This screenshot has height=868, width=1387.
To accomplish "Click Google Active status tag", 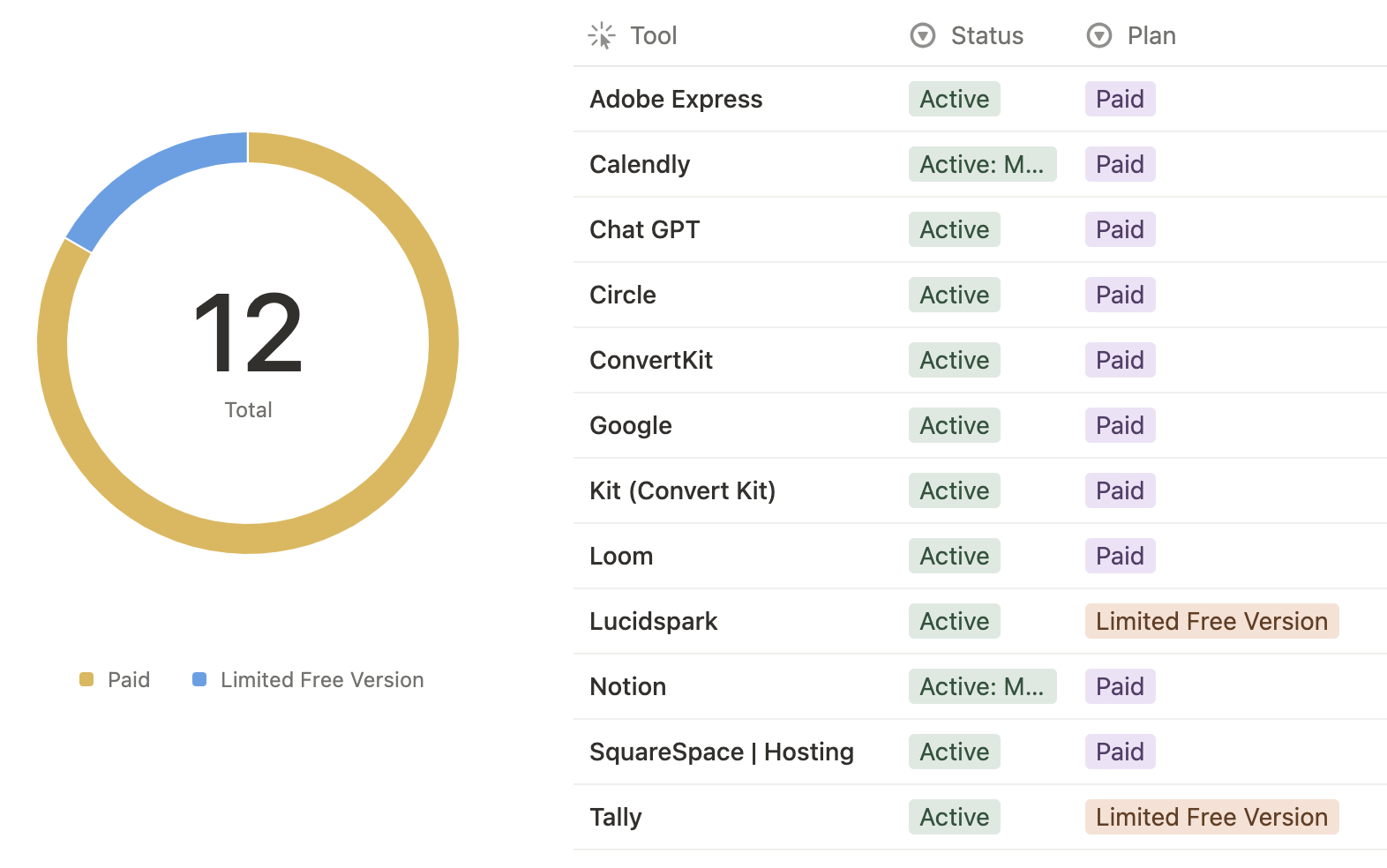I will (955, 425).
